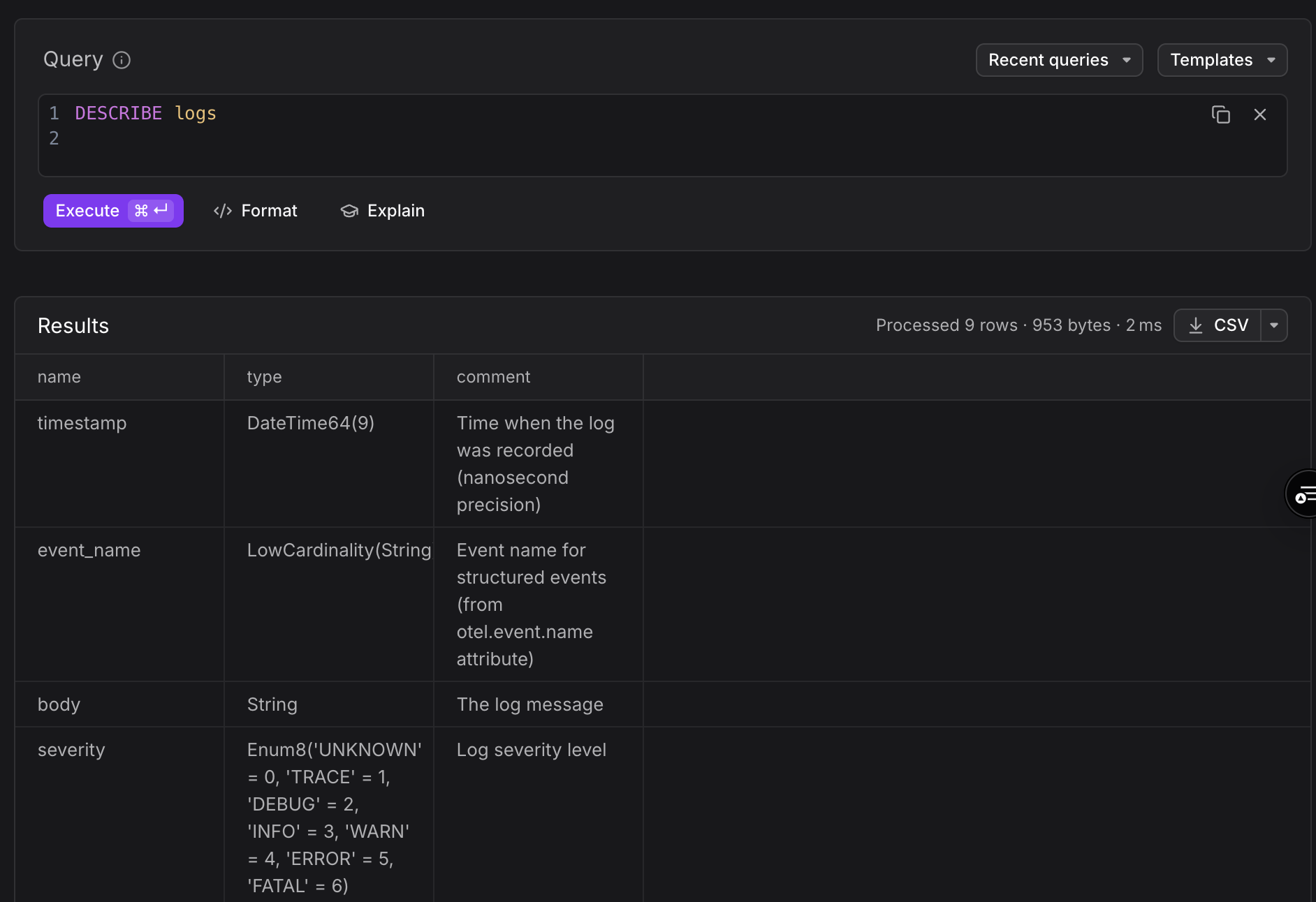The height and width of the screenshot is (902, 1316).
Task: Expand the Recent queries dropdown
Action: click(x=1058, y=60)
